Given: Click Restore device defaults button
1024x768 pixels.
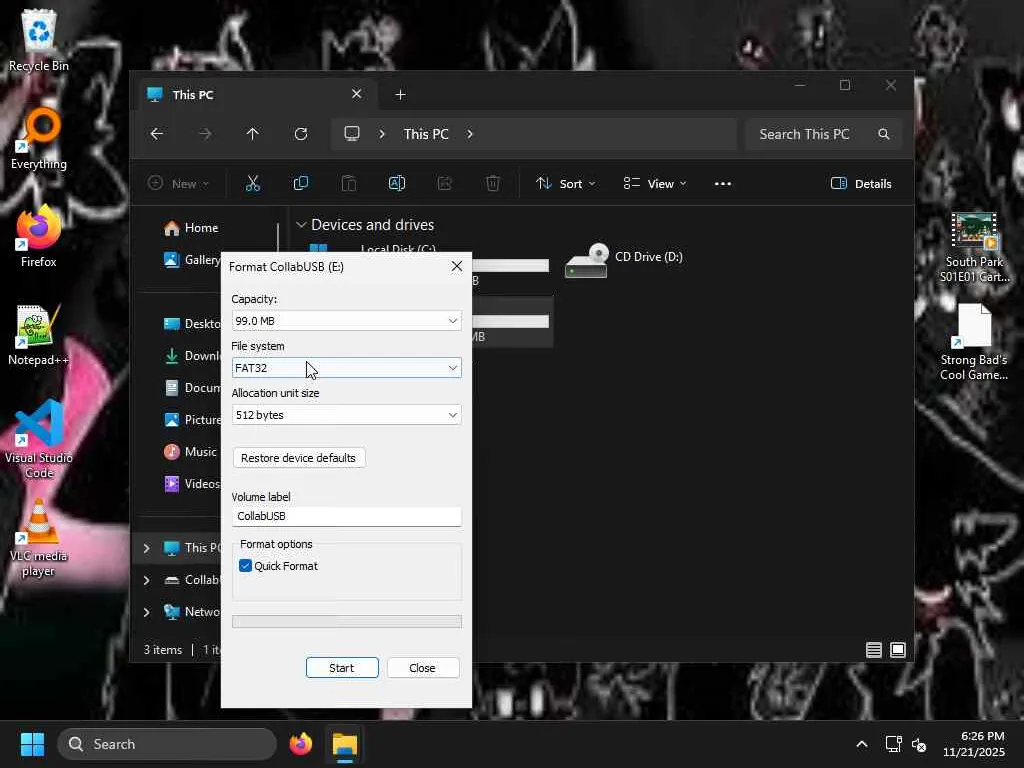Looking at the screenshot, I should [x=298, y=458].
